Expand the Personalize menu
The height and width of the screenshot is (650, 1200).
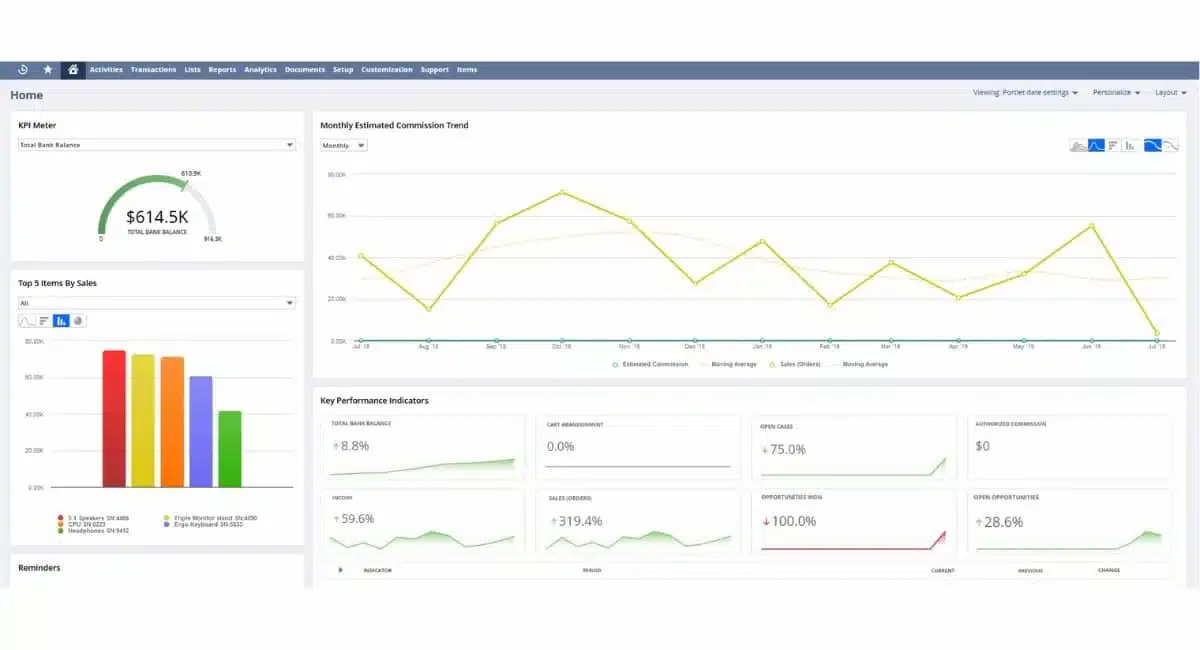pos(1117,92)
